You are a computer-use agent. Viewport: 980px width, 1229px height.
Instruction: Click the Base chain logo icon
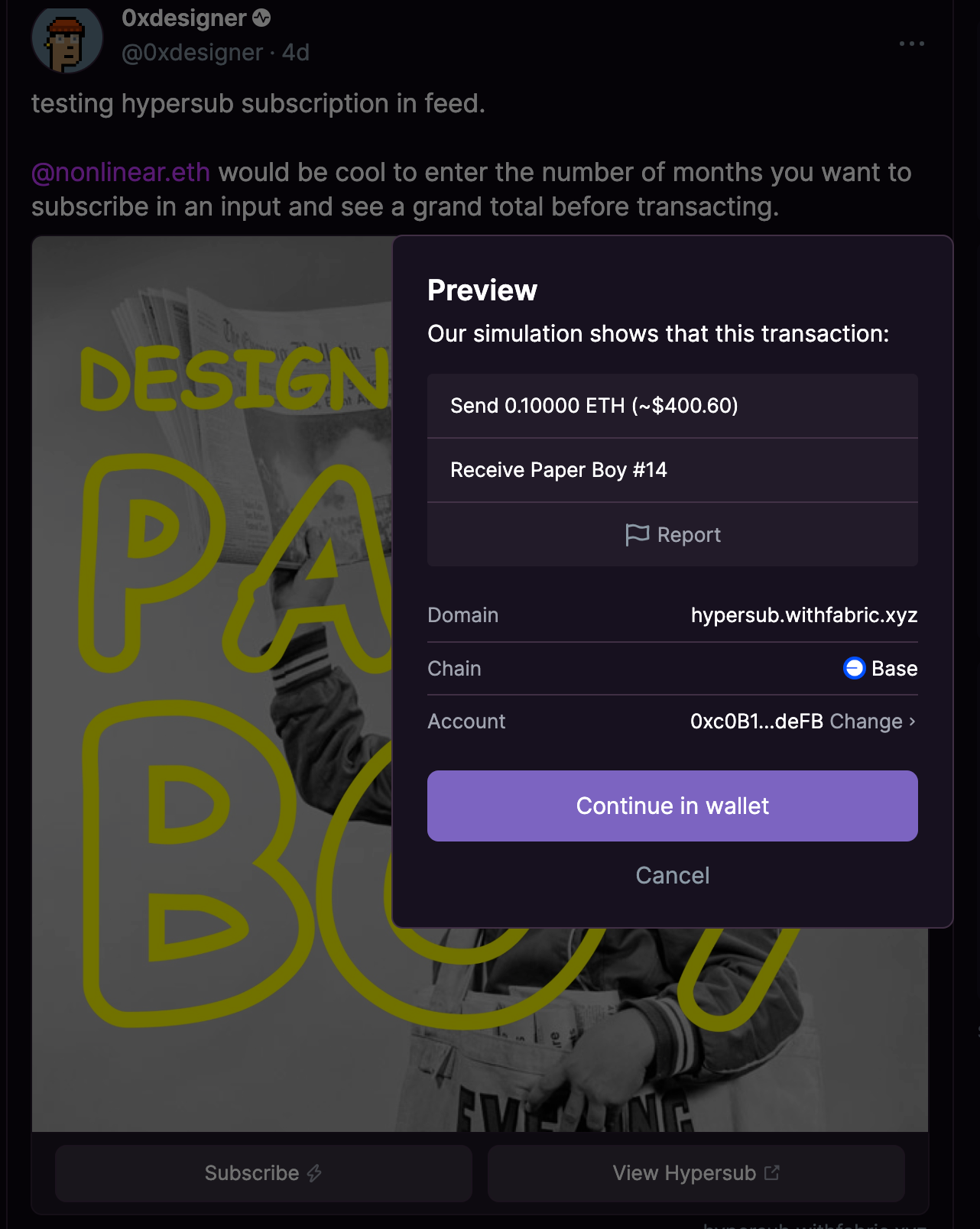tap(854, 668)
